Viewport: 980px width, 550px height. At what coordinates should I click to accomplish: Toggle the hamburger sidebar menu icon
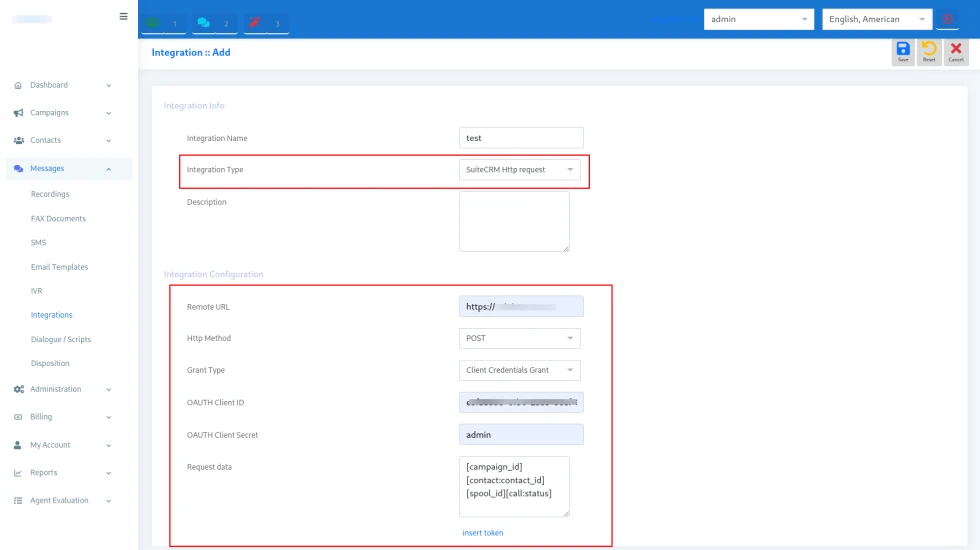(x=123, y=16)
